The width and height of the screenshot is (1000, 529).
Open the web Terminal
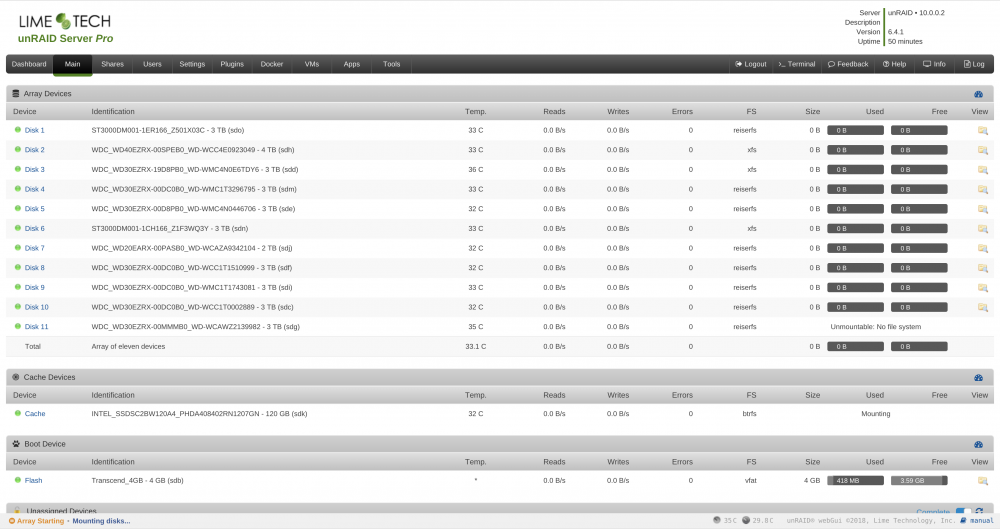pyautogui.click(x=797, y=64)
